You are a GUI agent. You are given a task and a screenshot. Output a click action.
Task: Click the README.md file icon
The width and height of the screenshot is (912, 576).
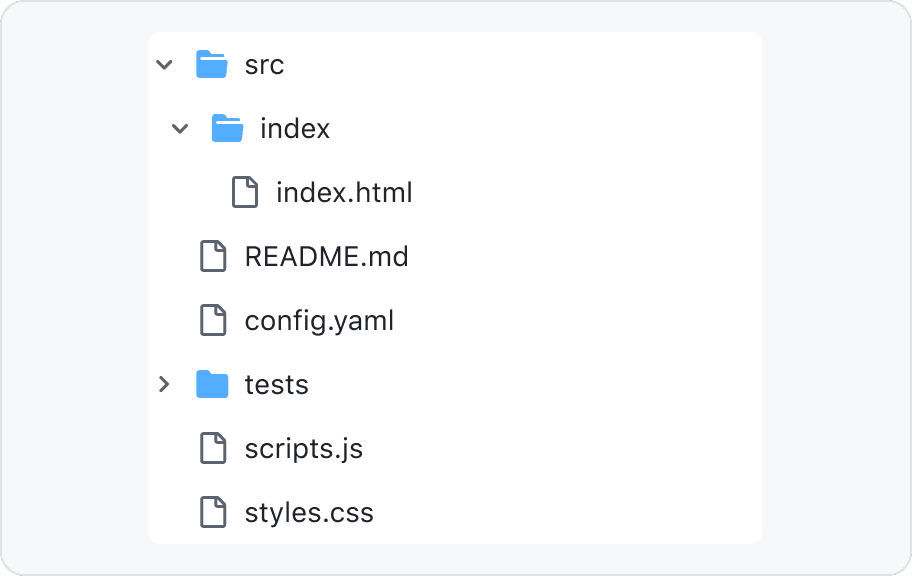click(x=213, y=256)
